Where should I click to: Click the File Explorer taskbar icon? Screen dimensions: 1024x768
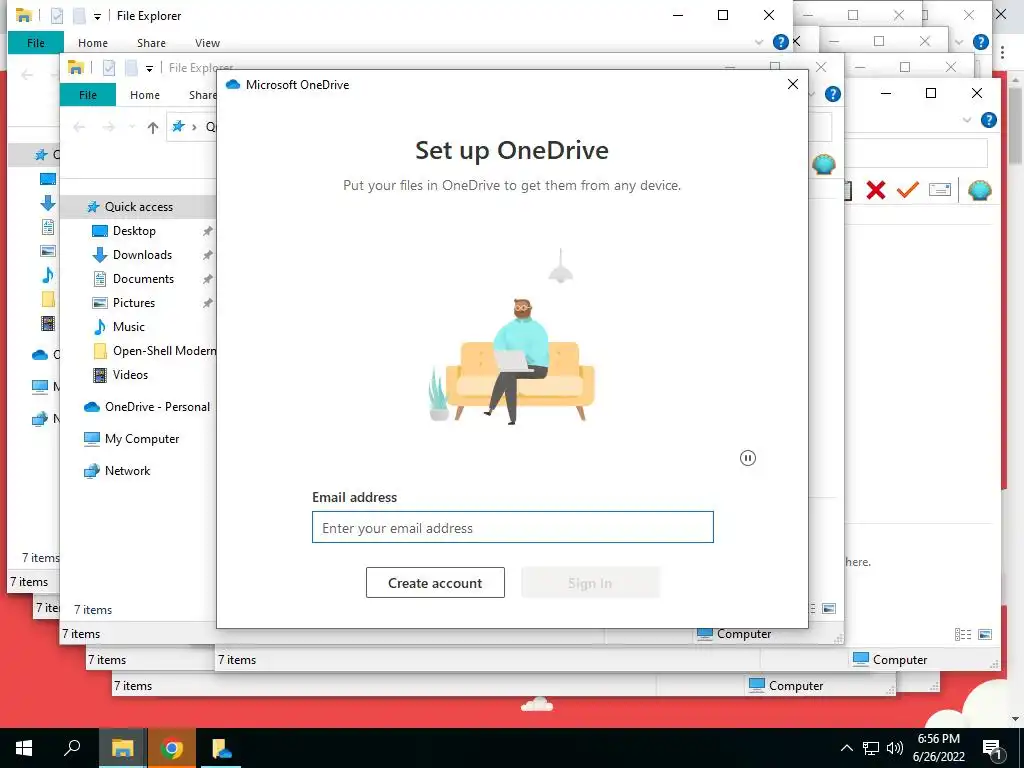click(x=122, y=748)
